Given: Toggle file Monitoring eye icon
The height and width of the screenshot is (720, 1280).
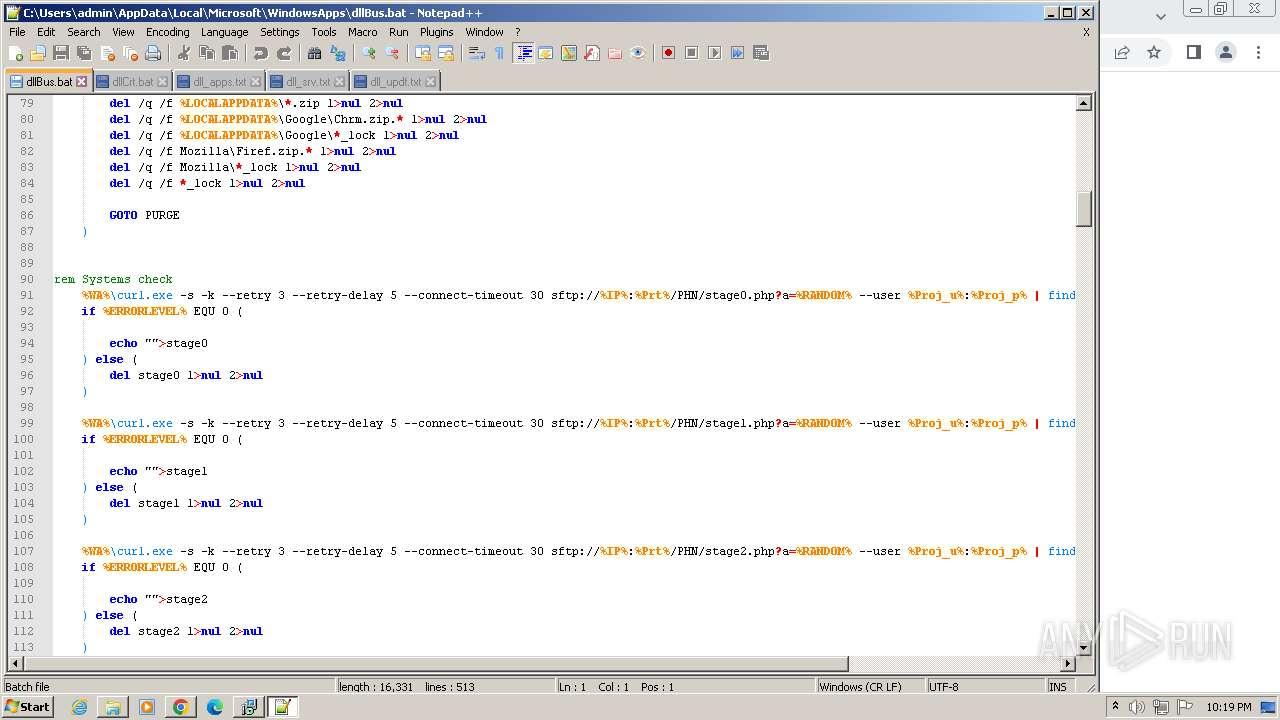Looking at the screenshot, I should pyautogui.click(x=638, y=53).
